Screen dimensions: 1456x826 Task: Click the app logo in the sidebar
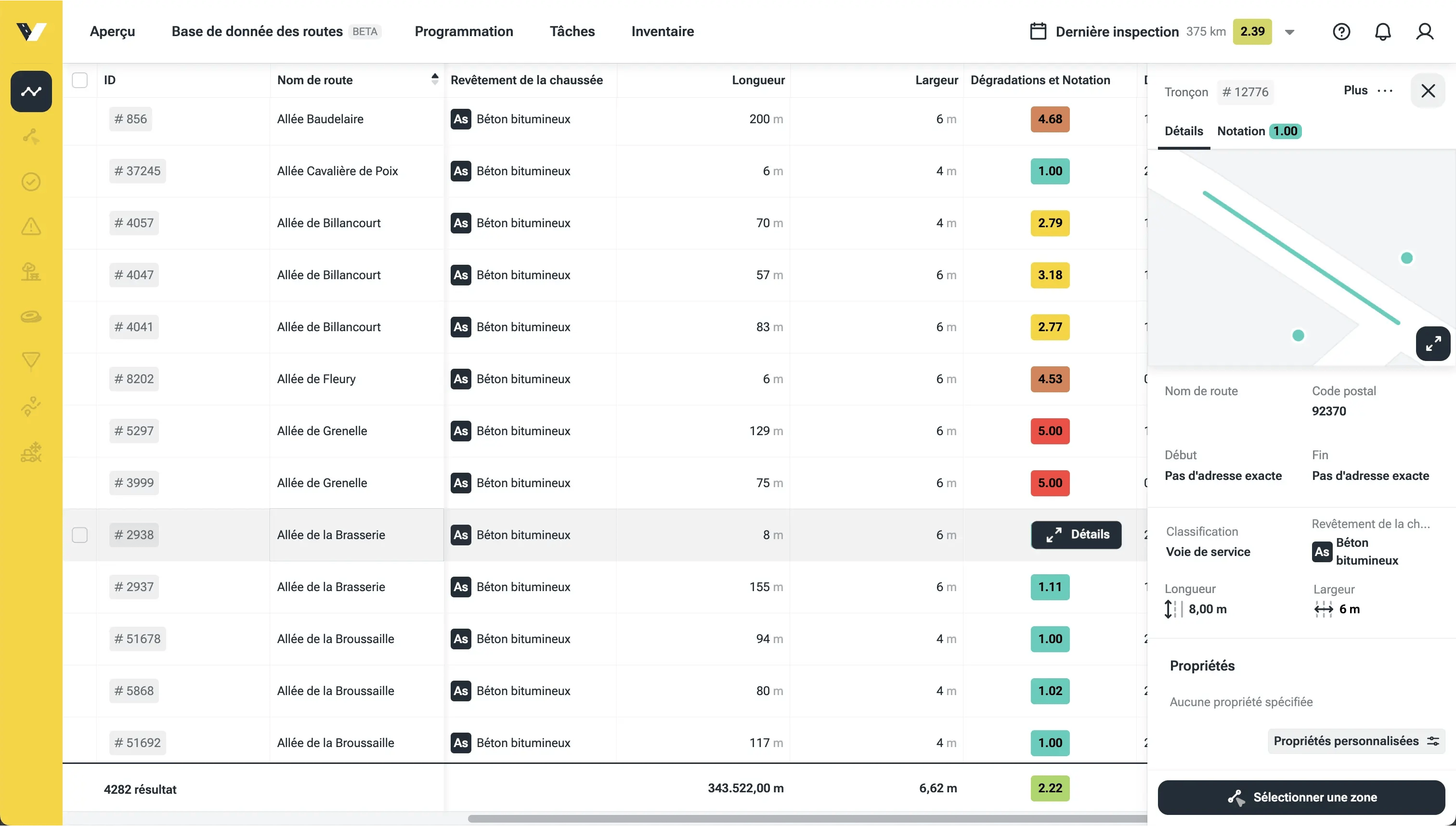click(31, 31)
